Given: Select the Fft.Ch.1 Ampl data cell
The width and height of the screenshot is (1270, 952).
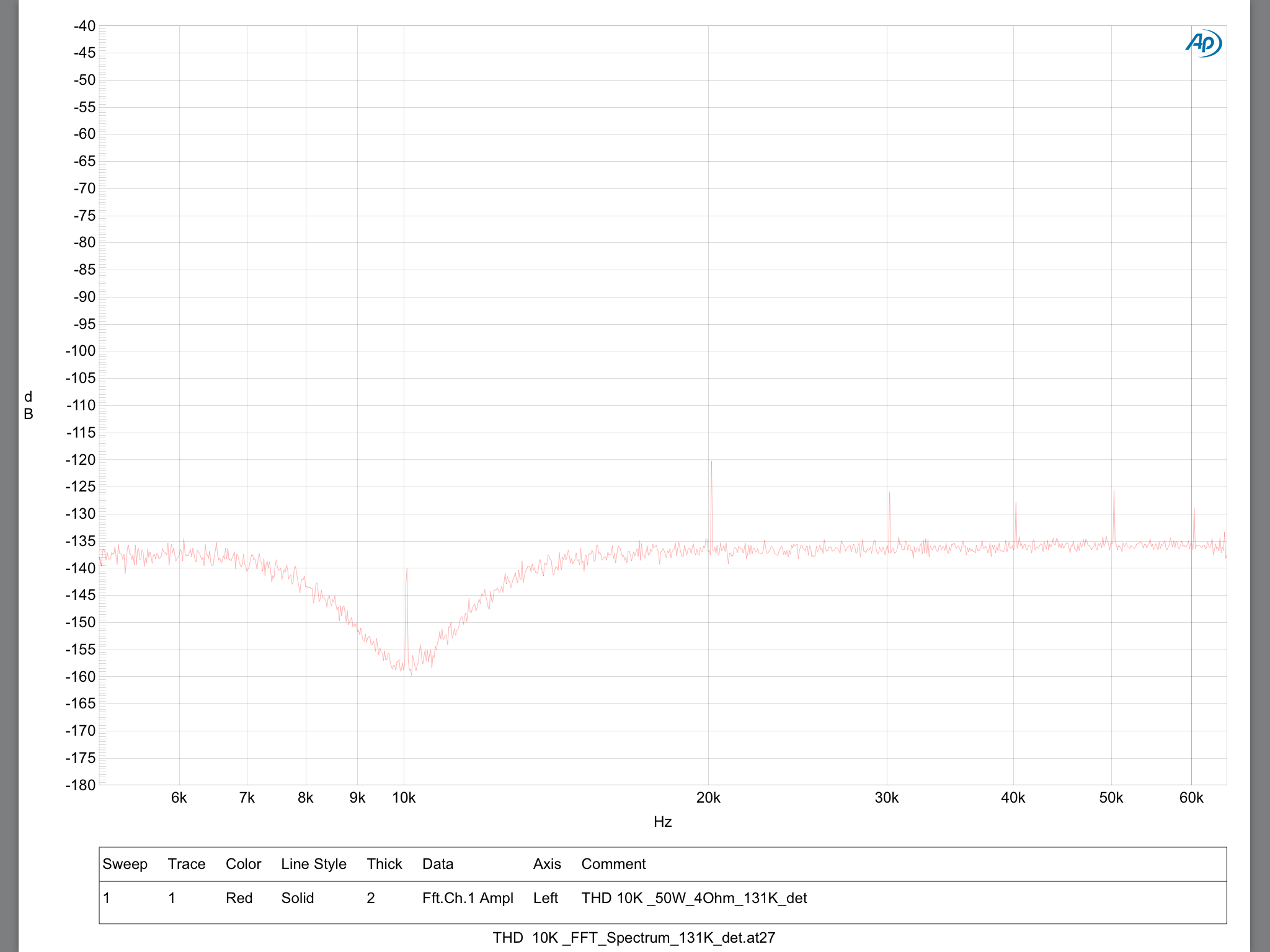Looking at the screenshot, I should pos(468,898).
